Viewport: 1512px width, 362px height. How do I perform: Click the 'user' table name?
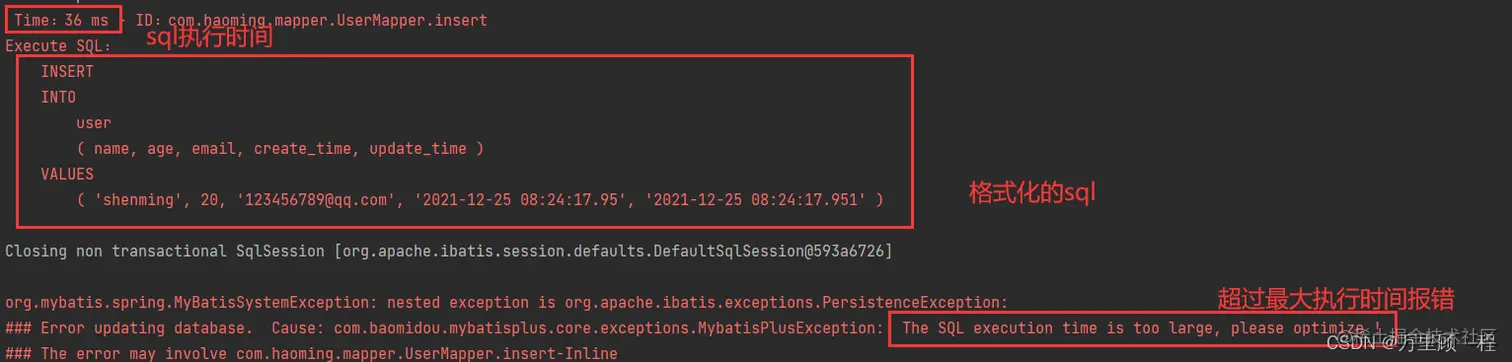click(93, 123)
